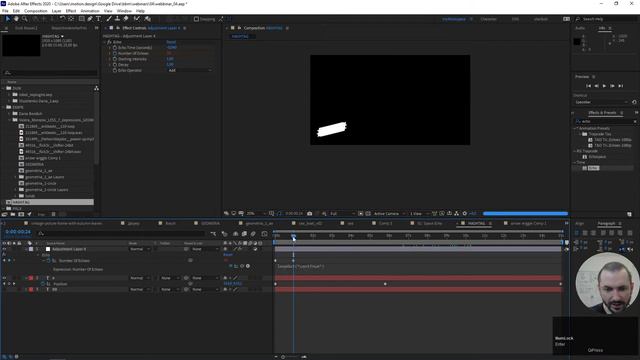Collapse the Echo effect twirl in Effect Controls
This screenshot has height=360, width=640.
104,42
